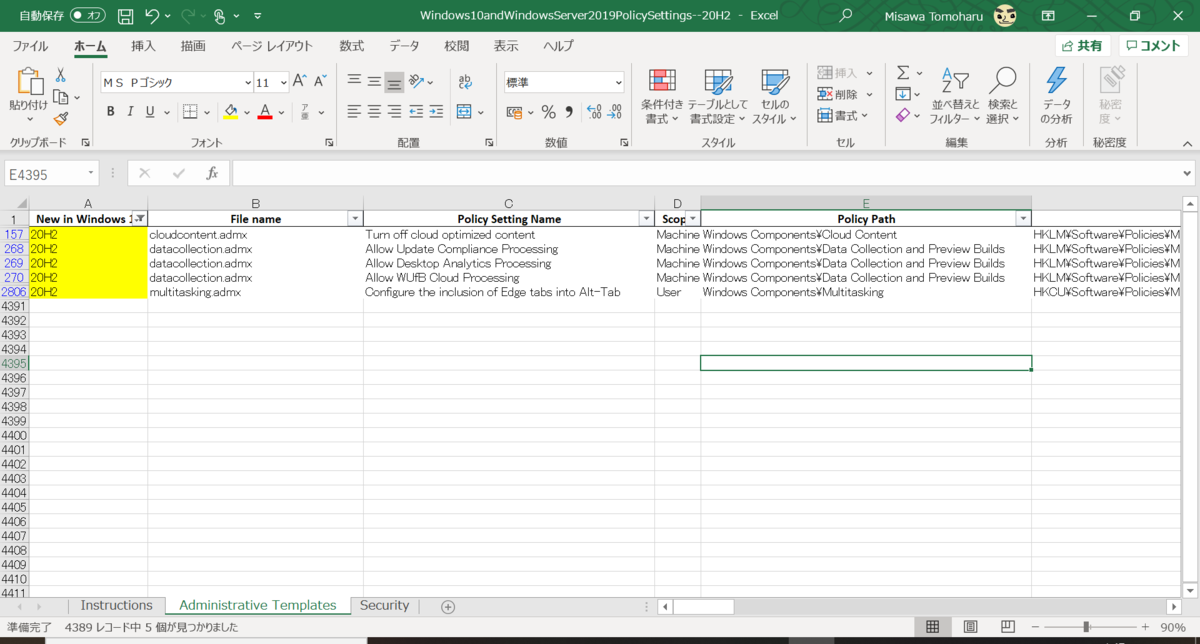Click column E header
Image resolution: width=1200 pixels, height=644 pixels.
point(866,204)
